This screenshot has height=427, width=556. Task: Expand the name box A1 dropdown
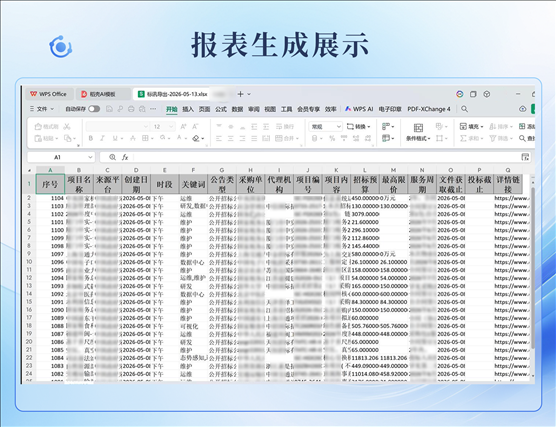[x=90, y=157]
